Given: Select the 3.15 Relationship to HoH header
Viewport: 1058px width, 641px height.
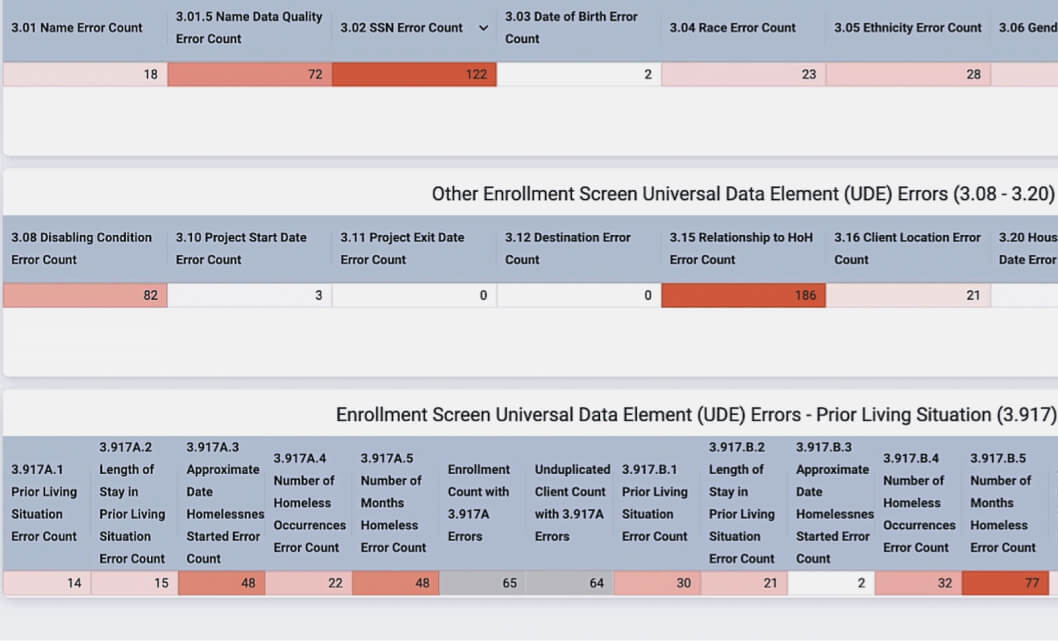Looking at the screenshot, I should point(739,248).
